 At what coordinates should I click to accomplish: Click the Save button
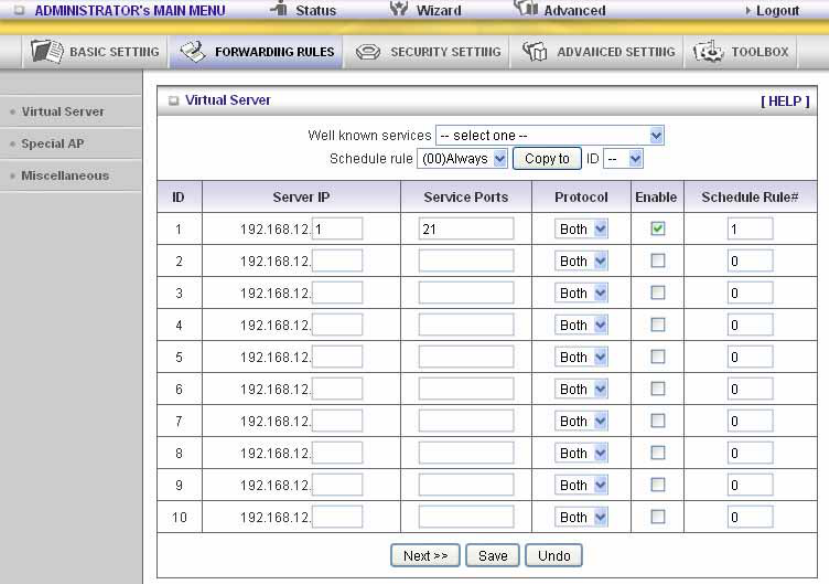click(x=493, y=556)
